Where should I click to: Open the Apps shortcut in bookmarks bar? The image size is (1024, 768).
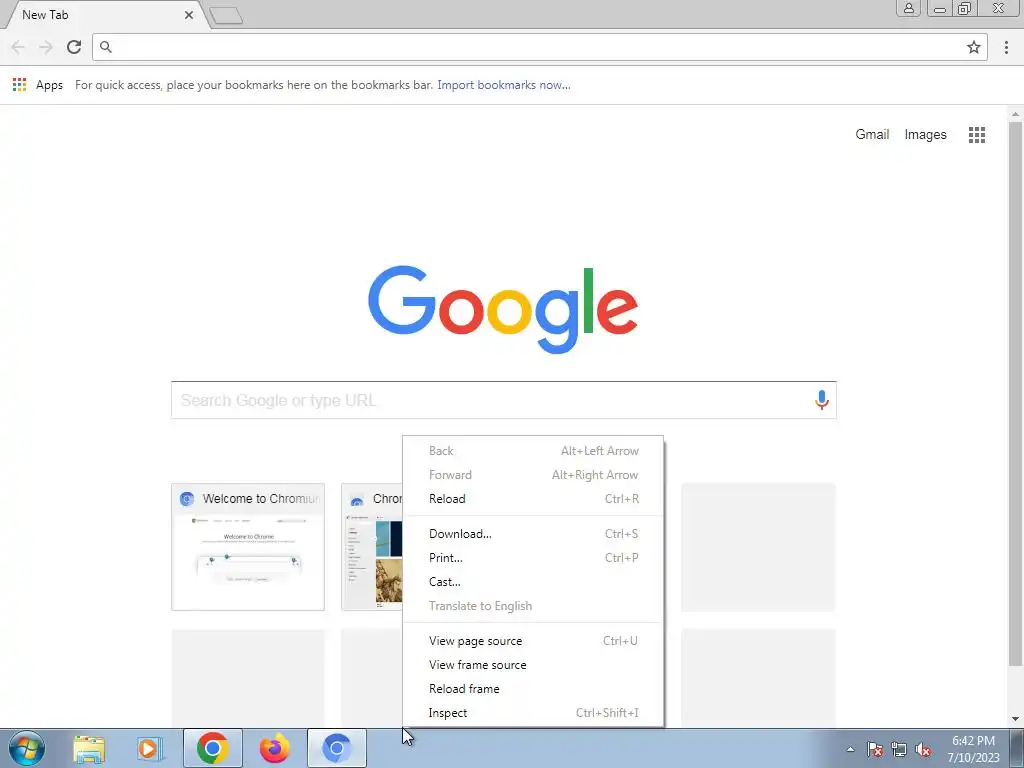pyautogui.click(x=38, y=85)
